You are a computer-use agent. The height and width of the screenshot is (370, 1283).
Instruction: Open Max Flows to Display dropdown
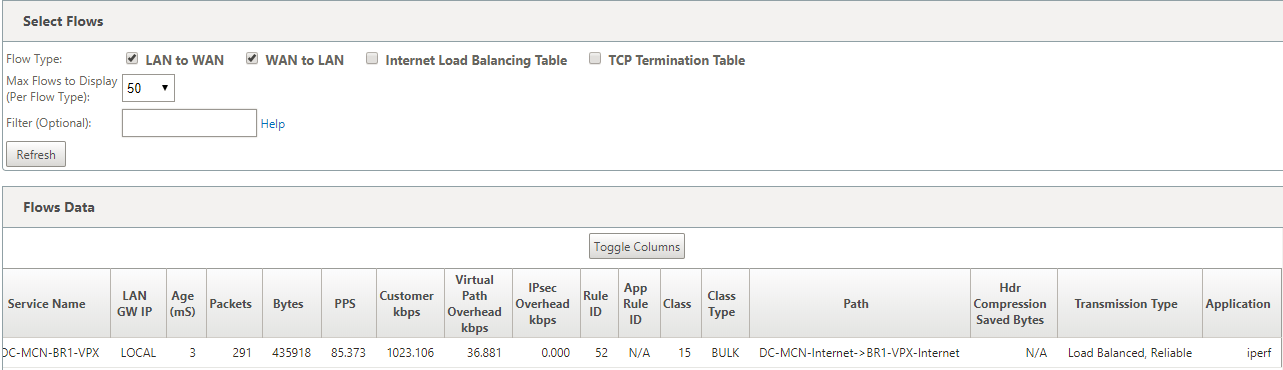[x=148, y=88]
